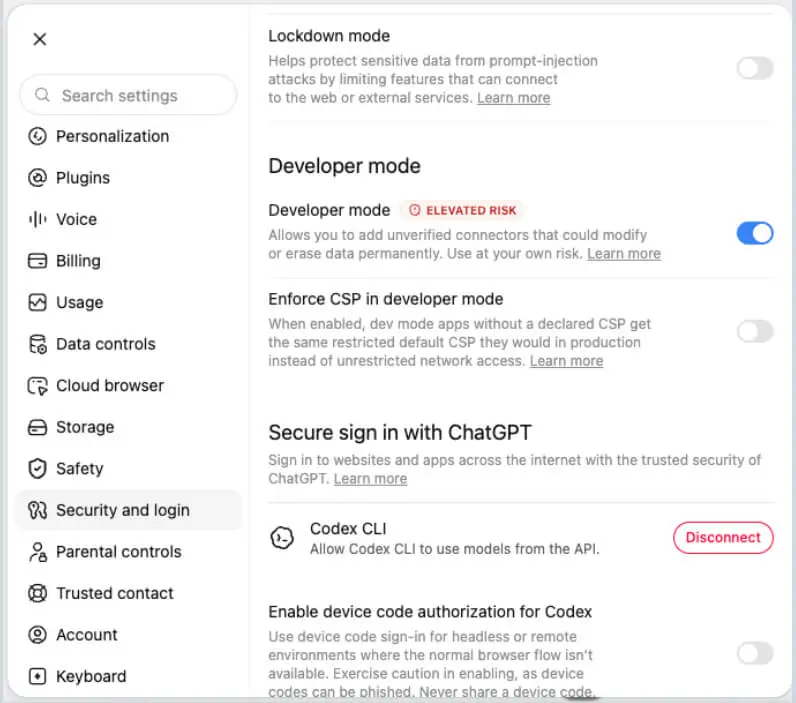
Task: Disconnect Codex CLI
Action: point(723,538)
